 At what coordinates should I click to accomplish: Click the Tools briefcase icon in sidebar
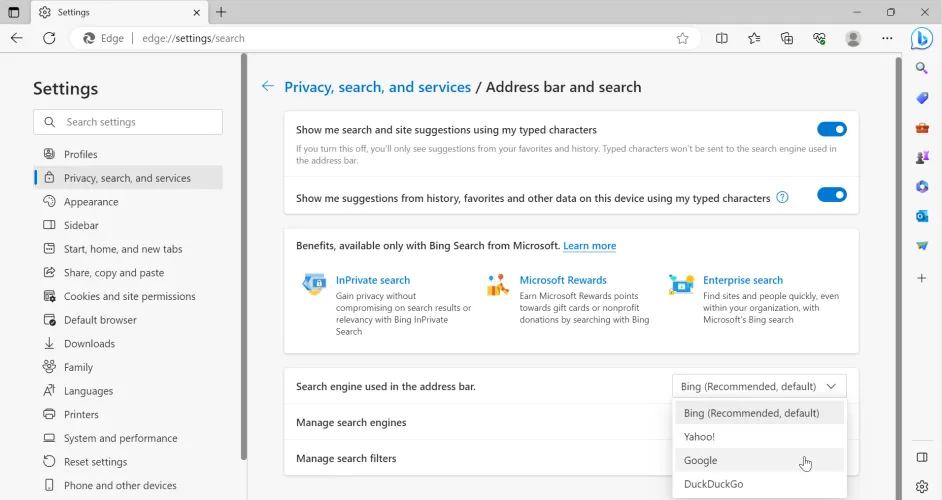922,128
